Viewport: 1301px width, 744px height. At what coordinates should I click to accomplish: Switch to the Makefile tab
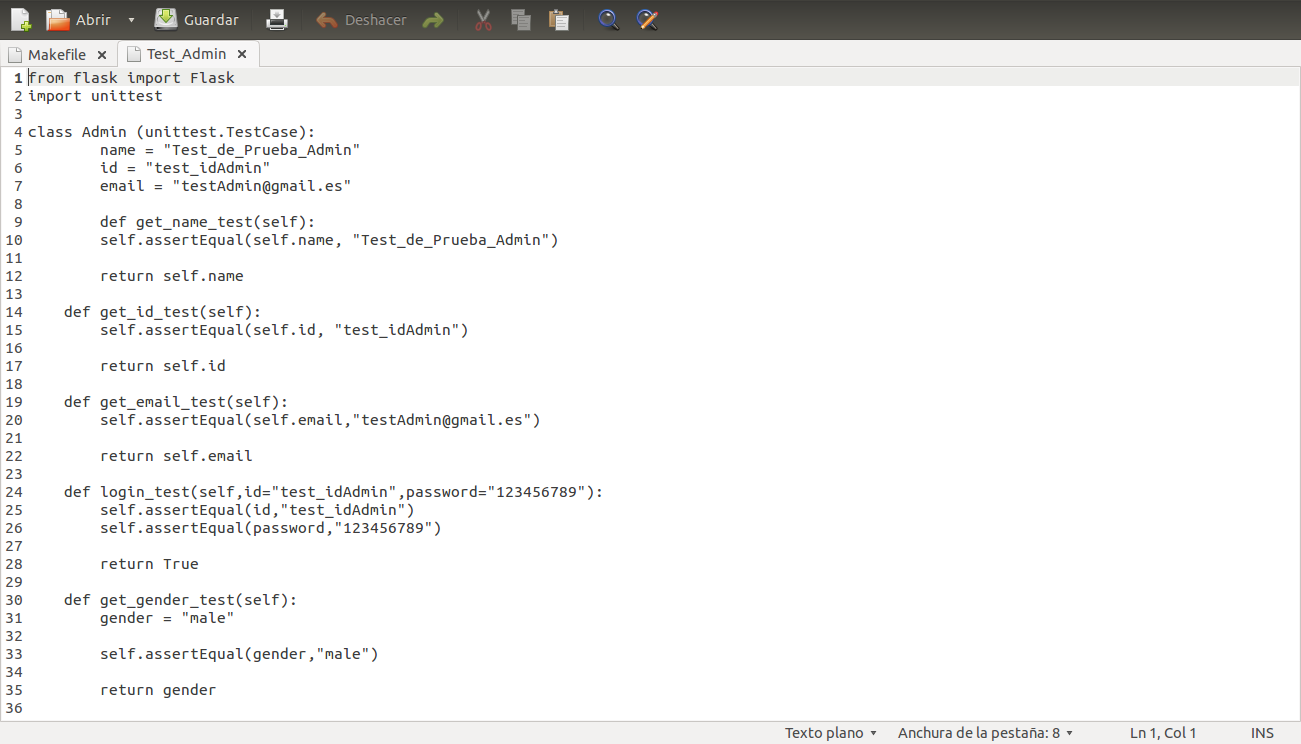[x=55, y=54]
